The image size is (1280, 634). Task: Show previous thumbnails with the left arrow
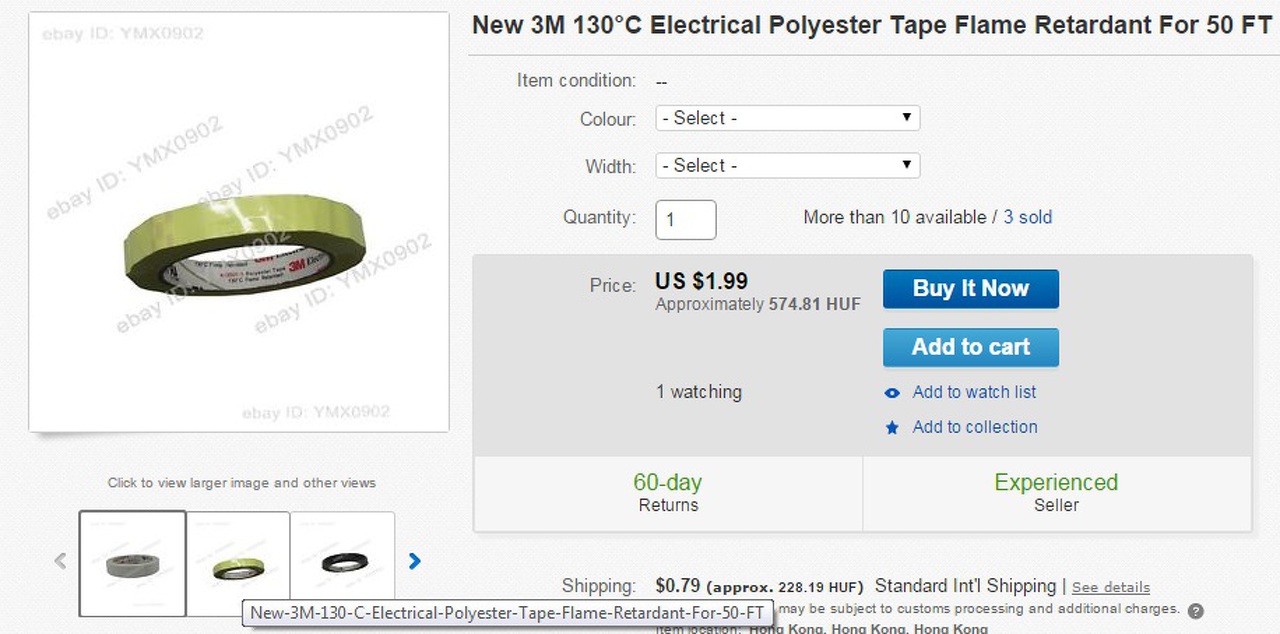click(60, 561)
